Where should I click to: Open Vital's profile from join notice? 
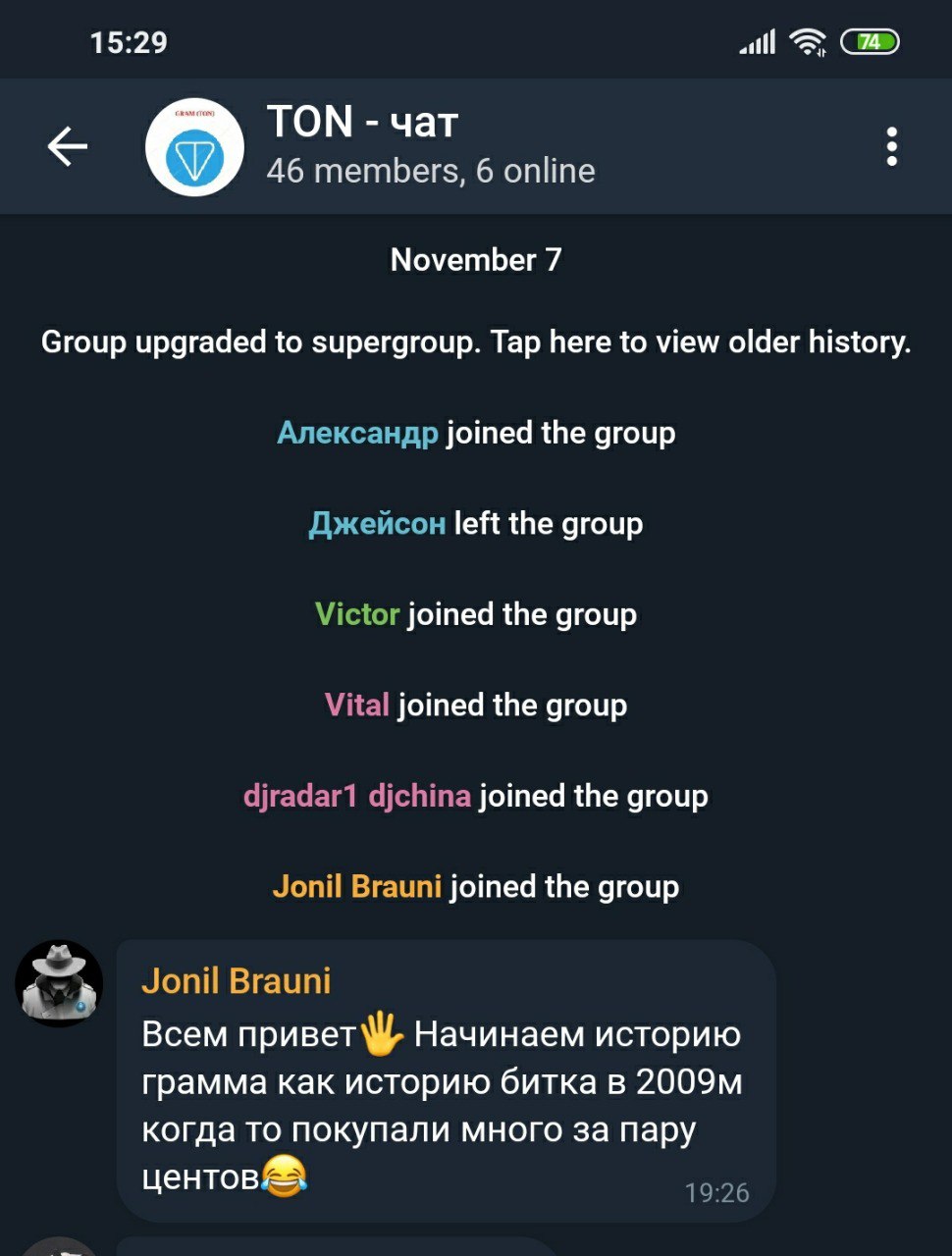[357, 706]
